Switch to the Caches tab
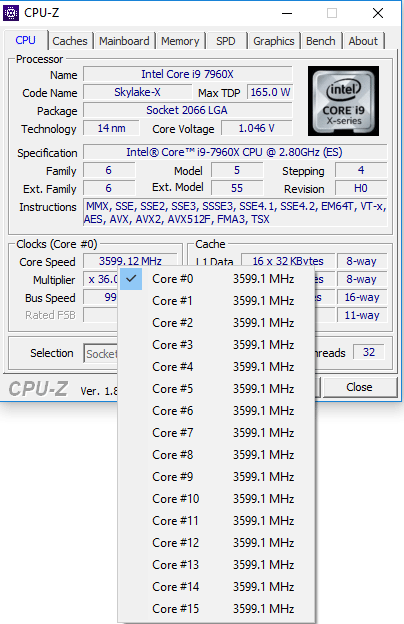The height and width of the screenshot is (624, 404). coord(70,41)
